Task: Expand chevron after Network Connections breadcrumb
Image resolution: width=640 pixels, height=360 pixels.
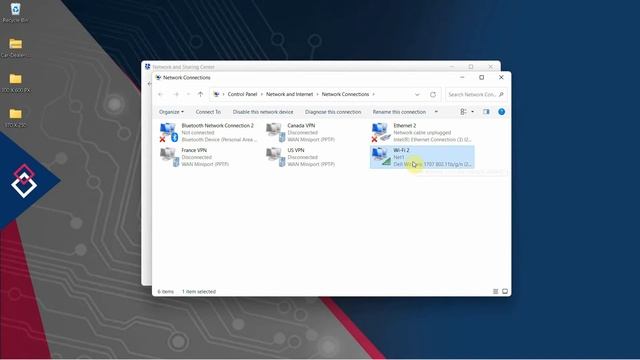Action: point(373,94)
